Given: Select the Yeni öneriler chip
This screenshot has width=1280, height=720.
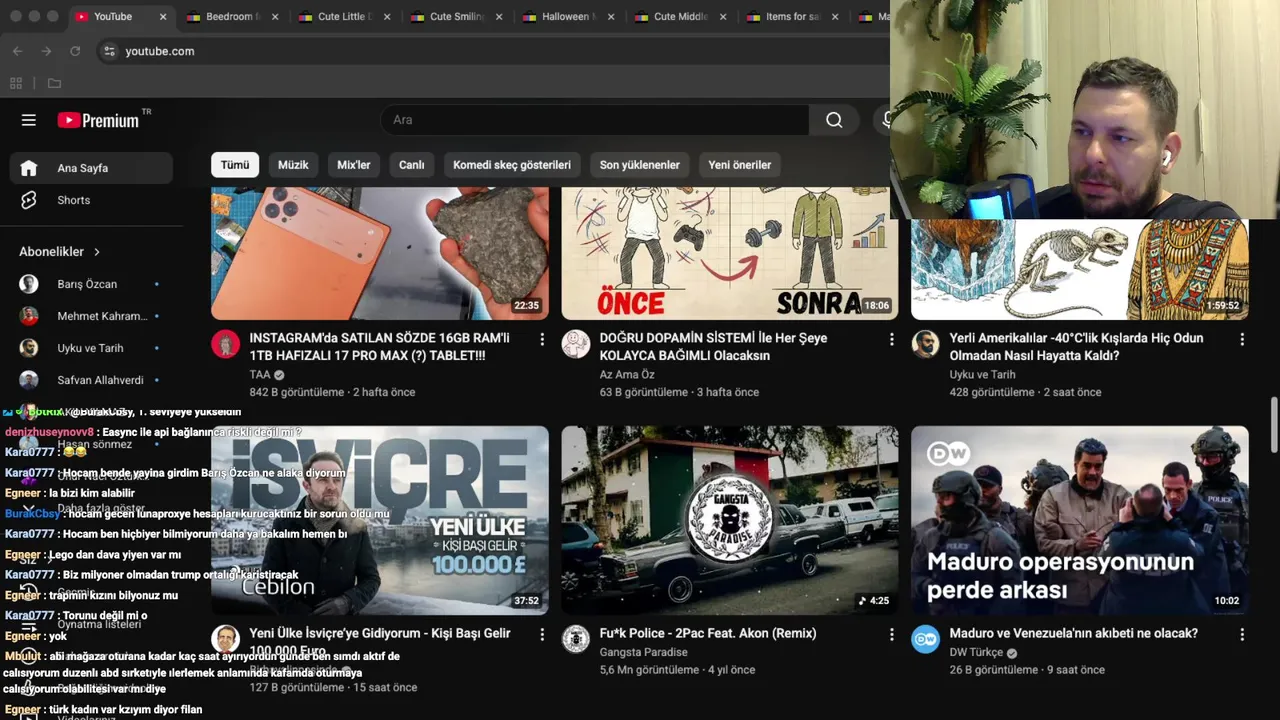Looking at the screenshot, I should [x=740, y=165].
